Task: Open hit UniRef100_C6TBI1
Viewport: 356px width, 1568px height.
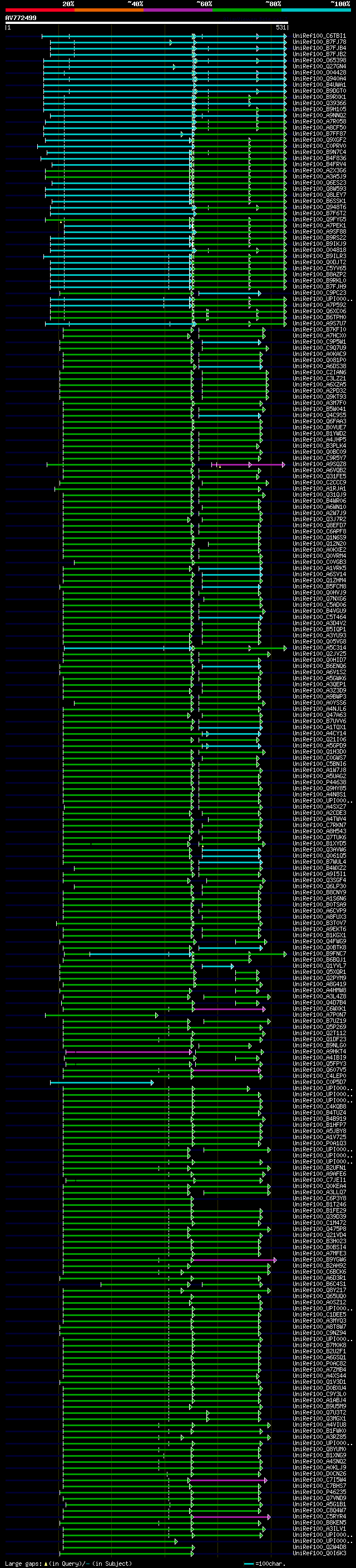Action: pos(319,36)
